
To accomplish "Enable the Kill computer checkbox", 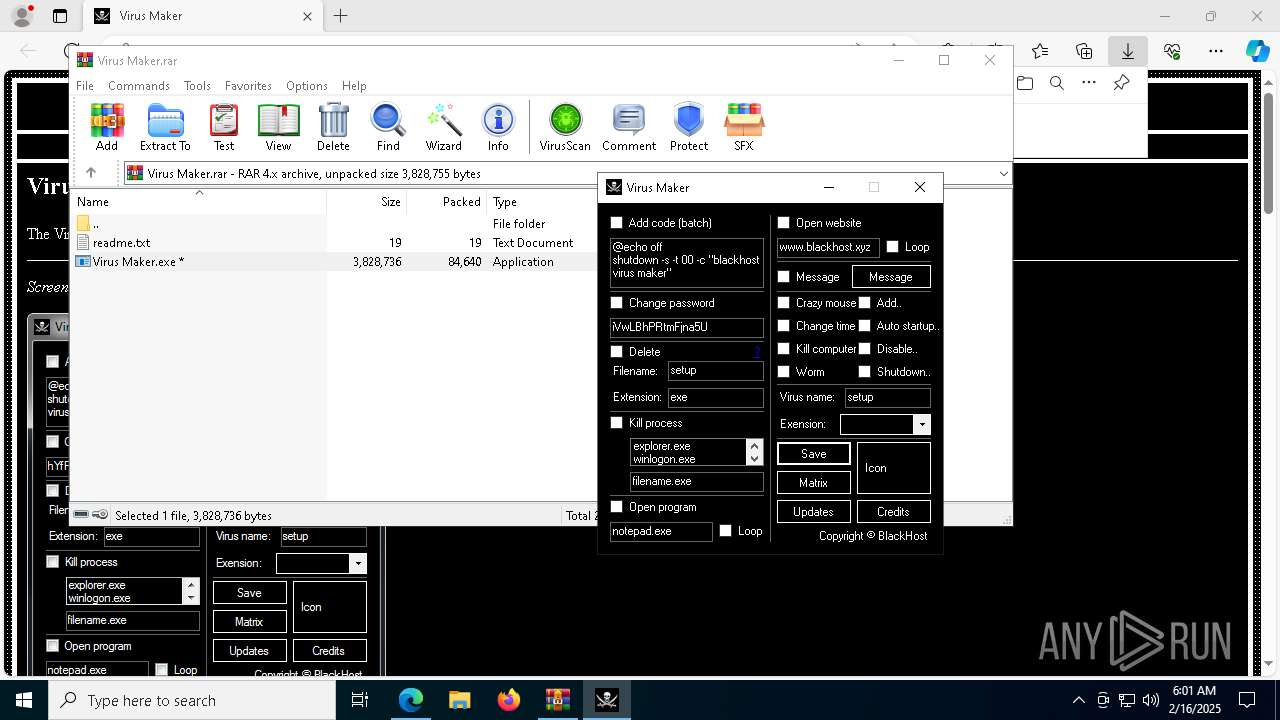I will tap(784, 349).
